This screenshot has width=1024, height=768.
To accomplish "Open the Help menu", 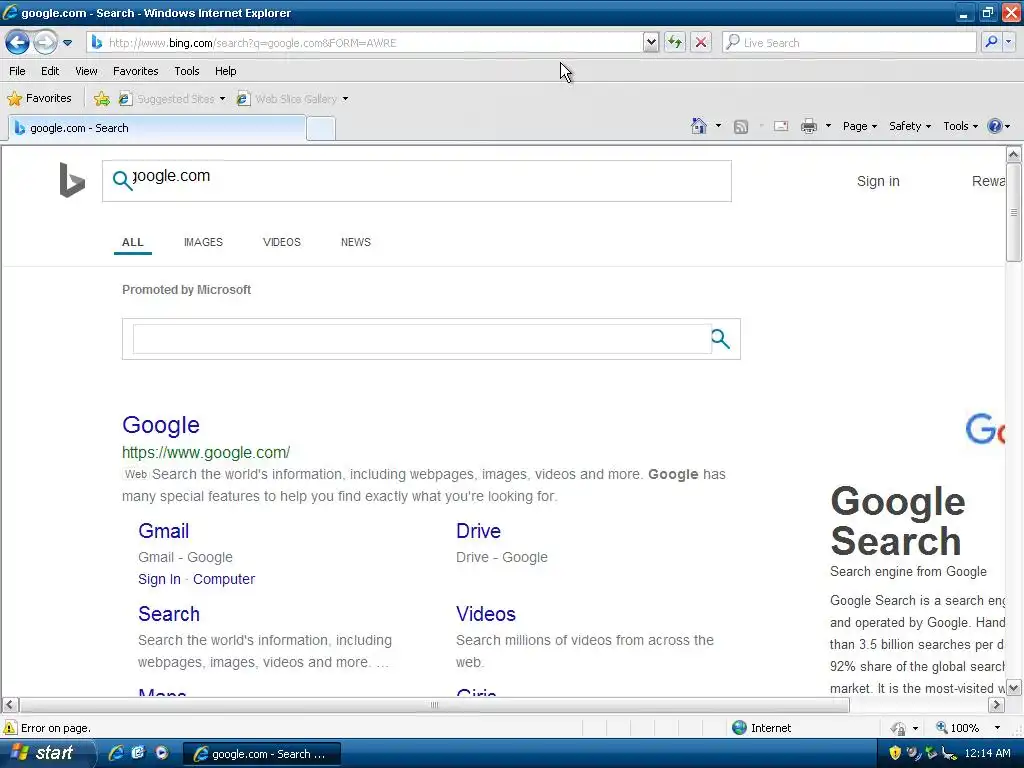I will [225, 71].
